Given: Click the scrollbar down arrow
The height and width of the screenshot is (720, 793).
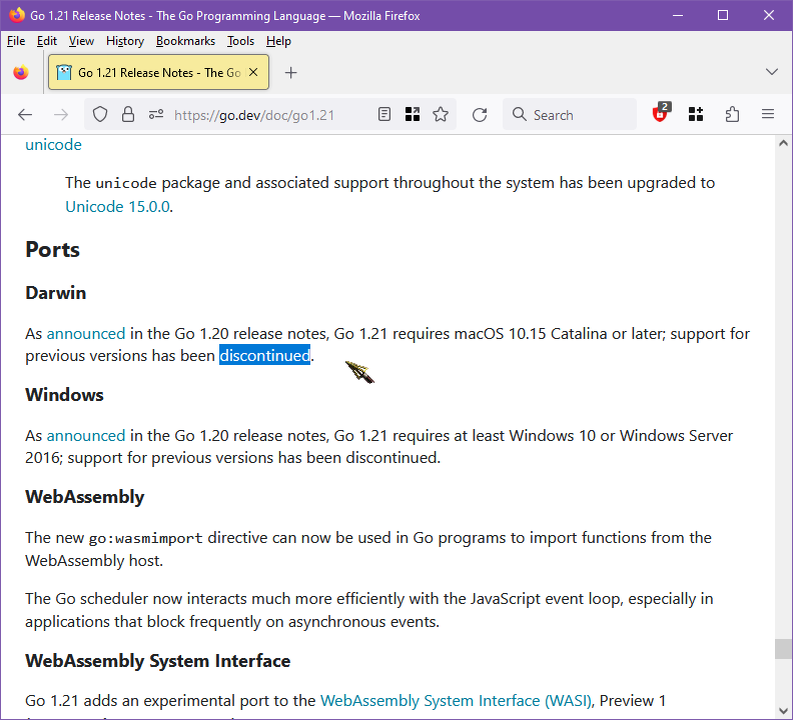Looking at the screenshot, I should point(783,712).
